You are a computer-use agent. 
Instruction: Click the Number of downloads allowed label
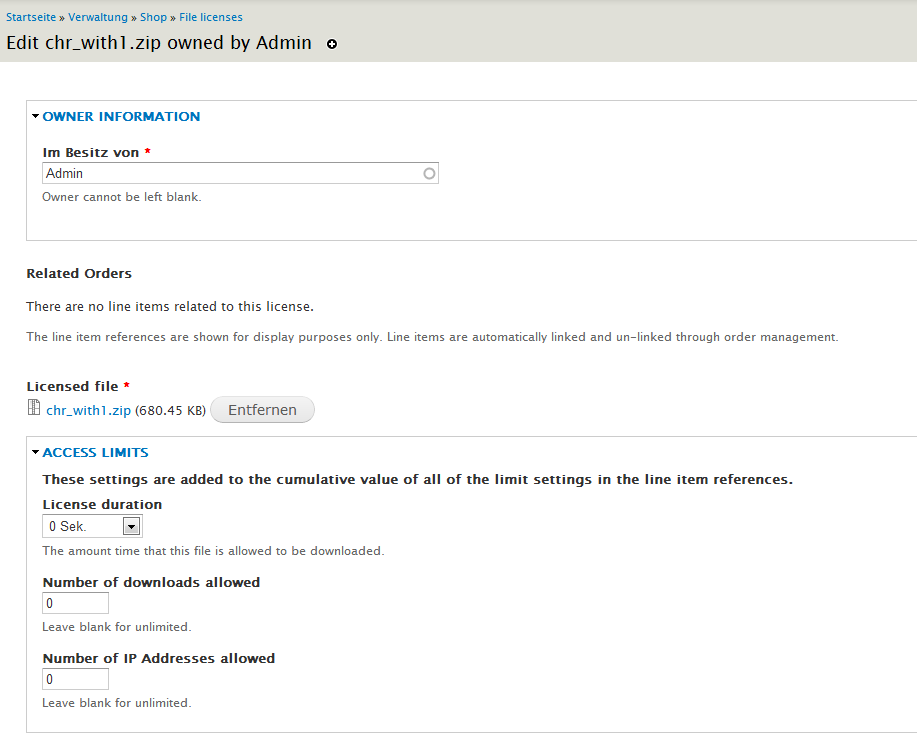tap(151, 582)
